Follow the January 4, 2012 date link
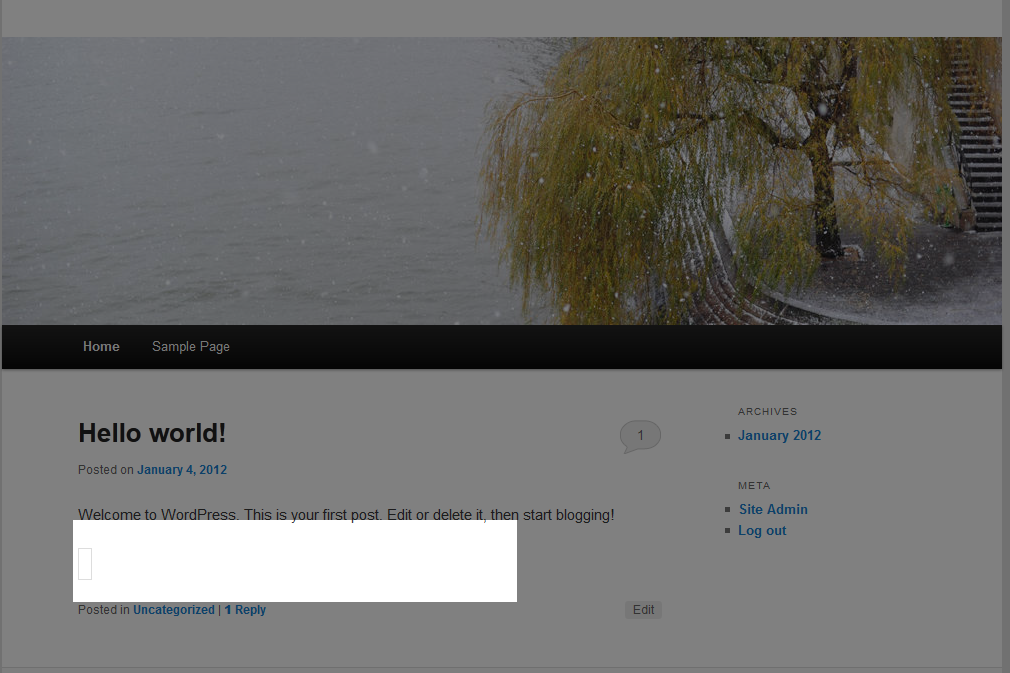Viewport: 1010px width, 673px height. click(x=182, y=470)
